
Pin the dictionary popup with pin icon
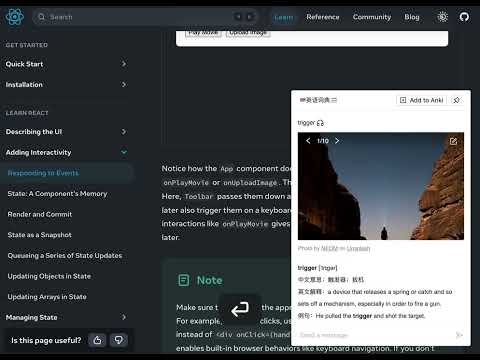[x=456, y=100]
